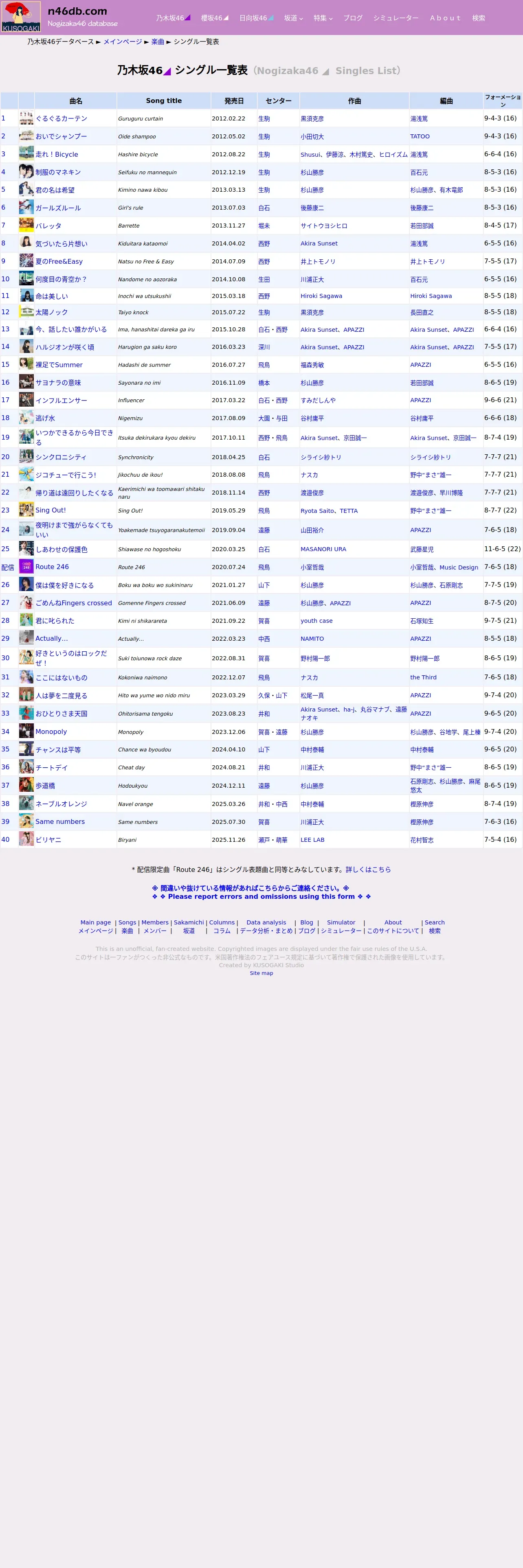This screenshot has height=1568, width=523.
Task: Open song 逃げ水
Action: pos(45,418)
